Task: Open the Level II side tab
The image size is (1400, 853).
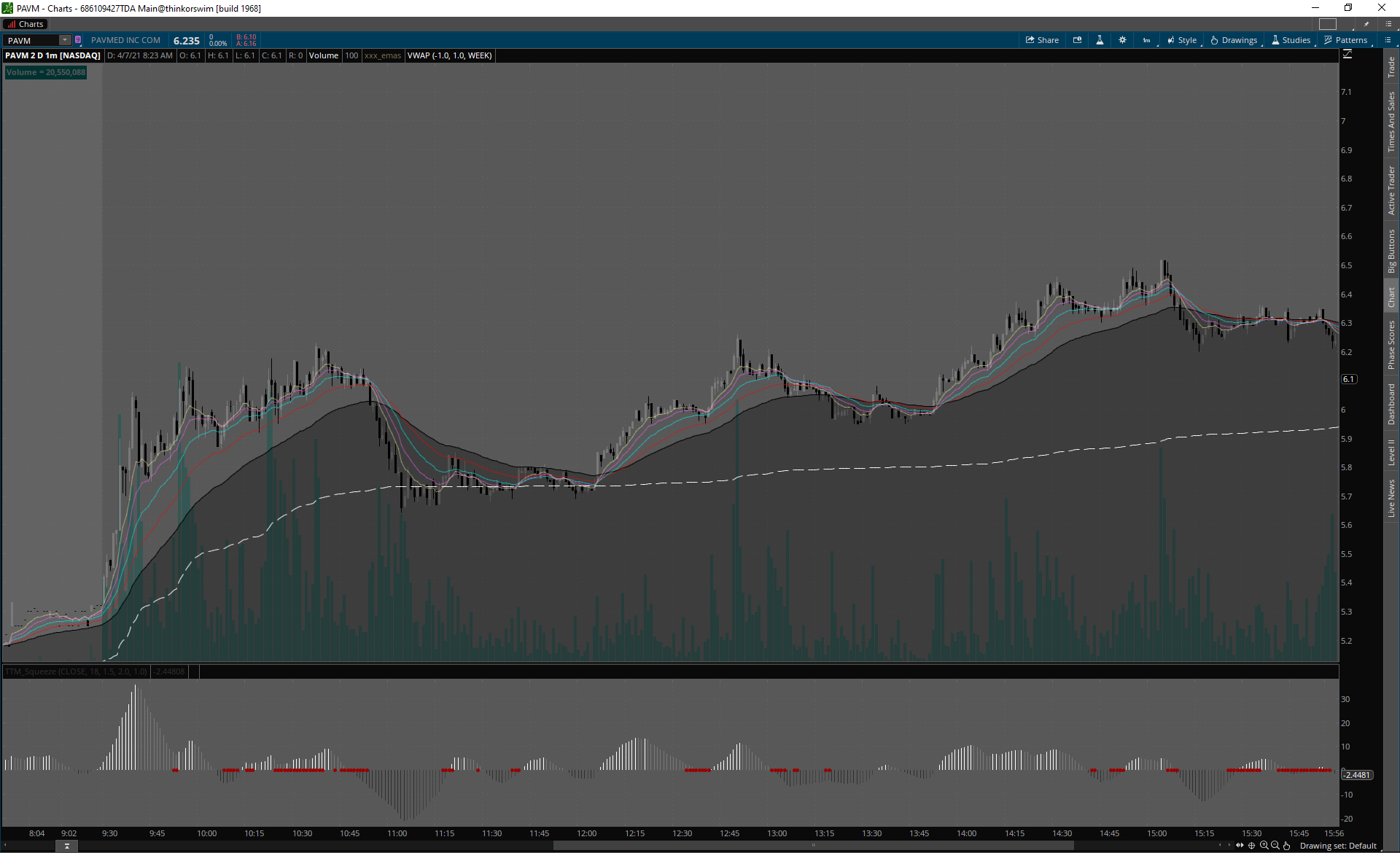Action: click(x=1391, y=451)
